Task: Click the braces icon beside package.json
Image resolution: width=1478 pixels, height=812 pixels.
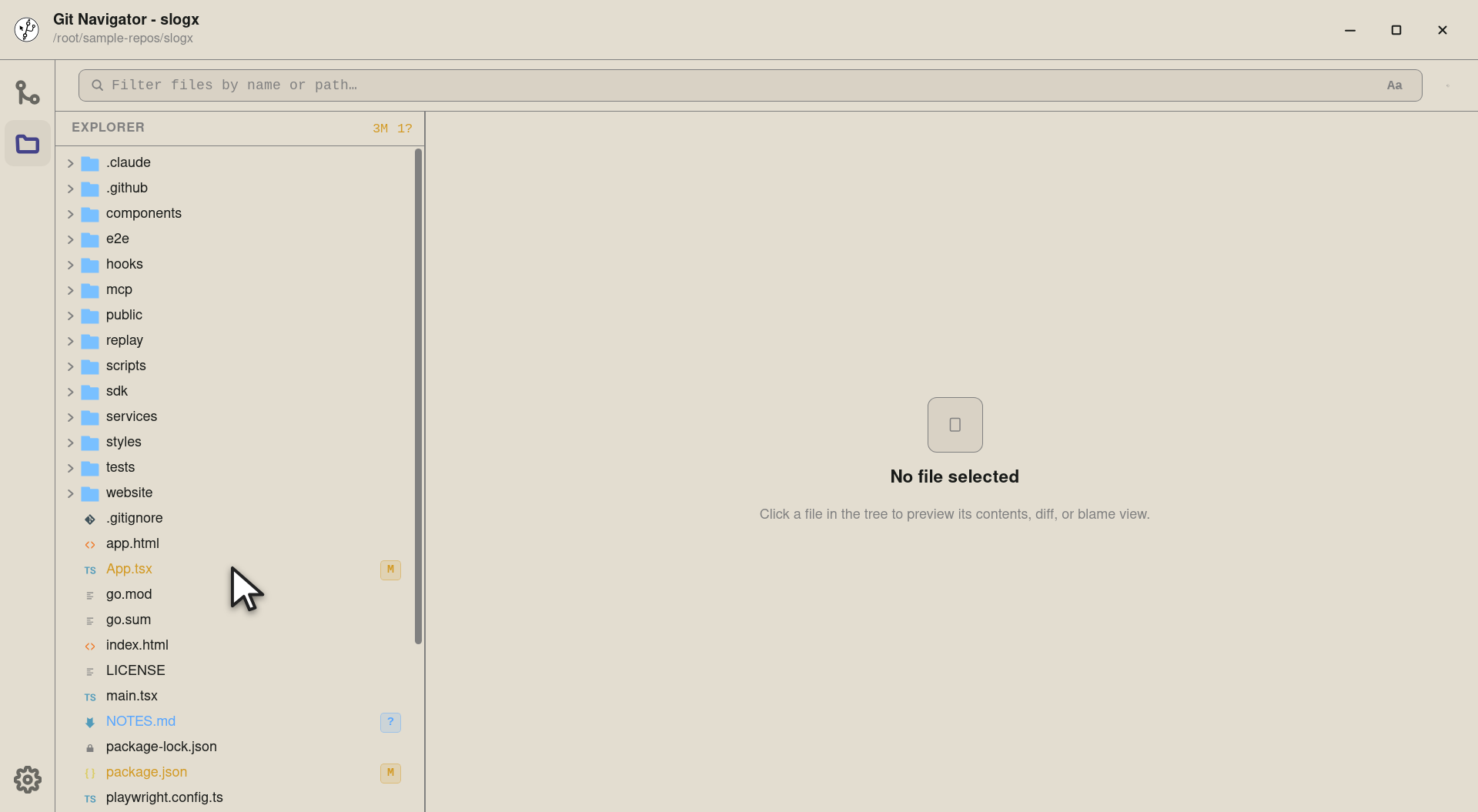Action: tap(90, 773)
